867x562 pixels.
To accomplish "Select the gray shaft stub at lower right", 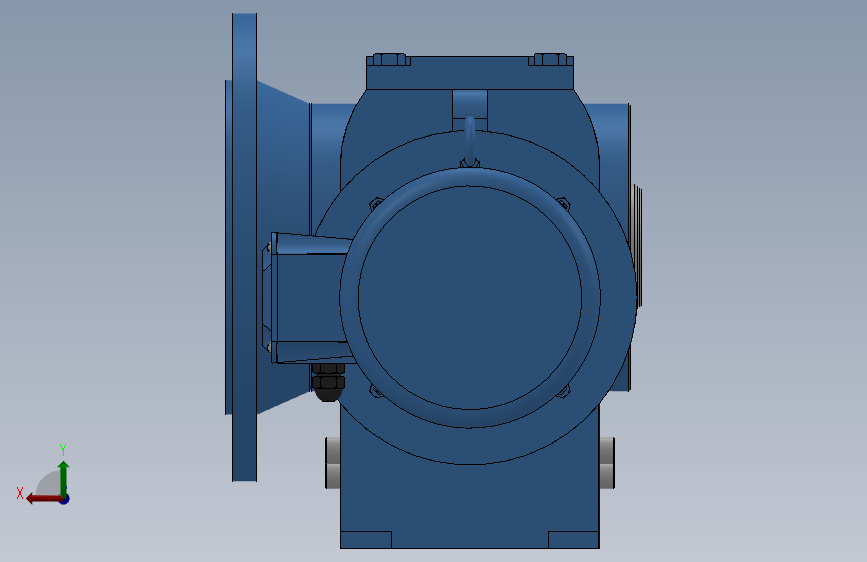I will (x=607, y=463).
